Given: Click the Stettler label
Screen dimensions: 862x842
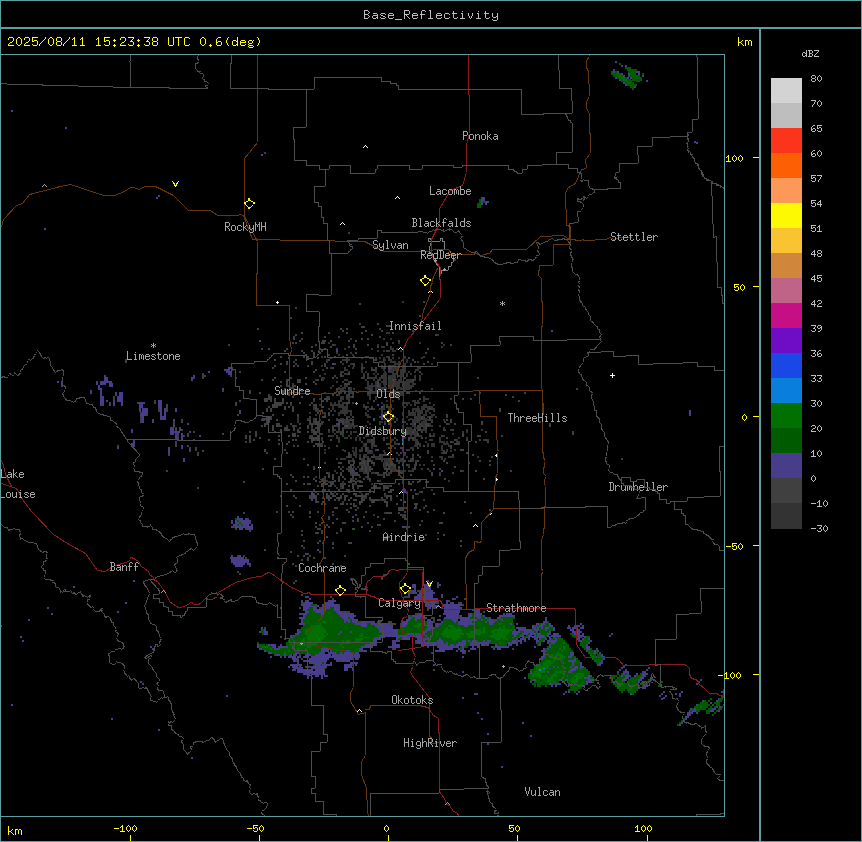Looking at the screenshot, I should point(634,237).
